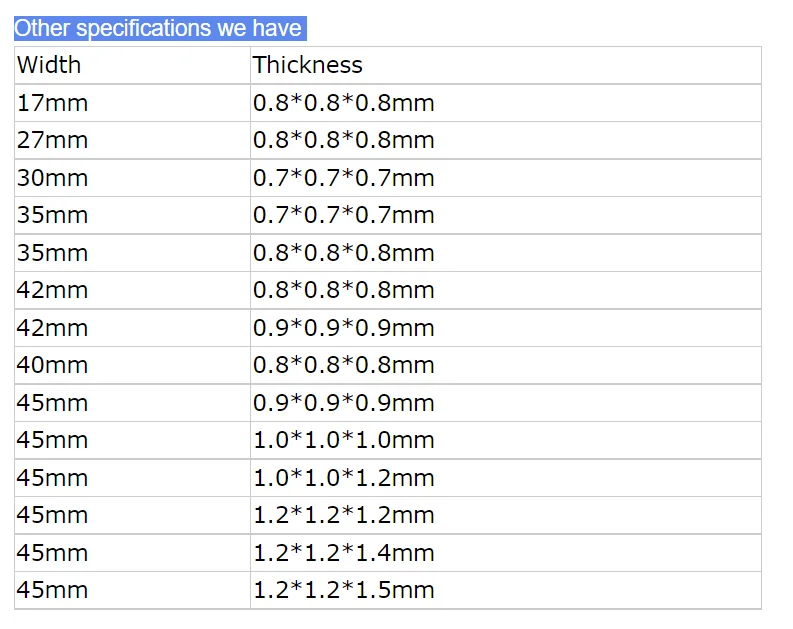Select the Thickness column header cell

click(307, 66)
